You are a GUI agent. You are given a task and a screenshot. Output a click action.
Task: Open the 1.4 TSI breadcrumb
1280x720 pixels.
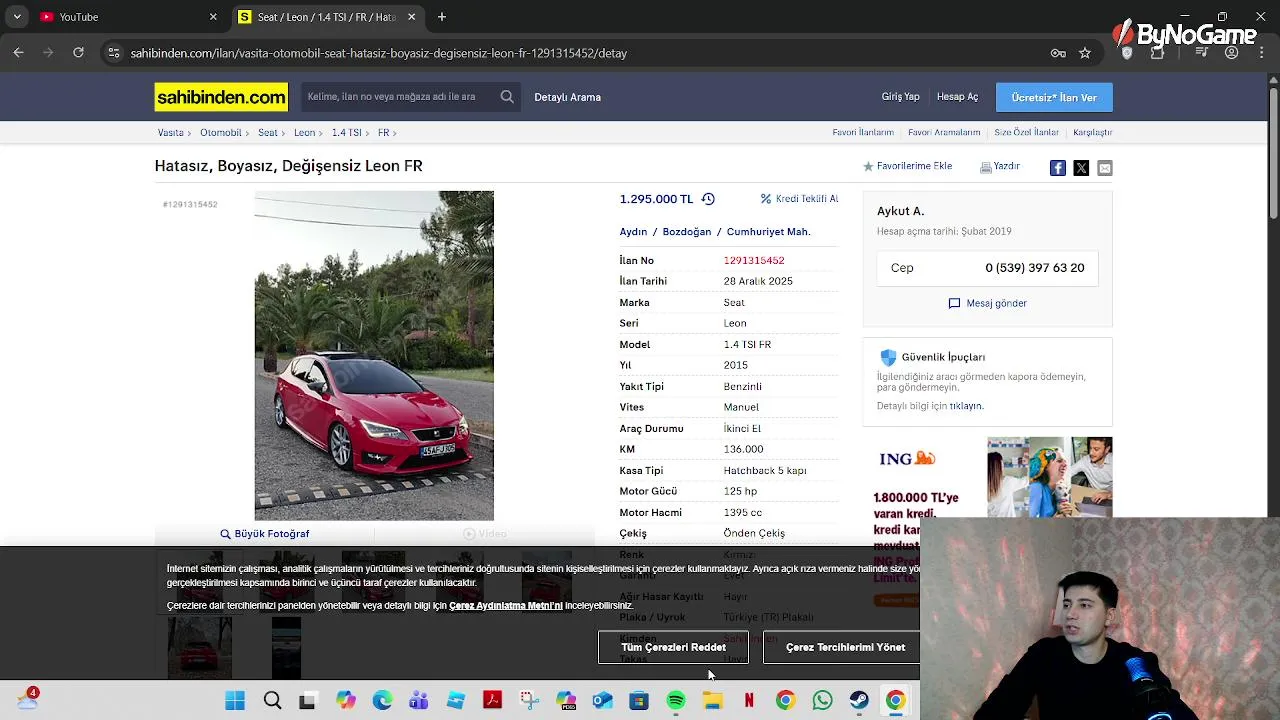346,132
